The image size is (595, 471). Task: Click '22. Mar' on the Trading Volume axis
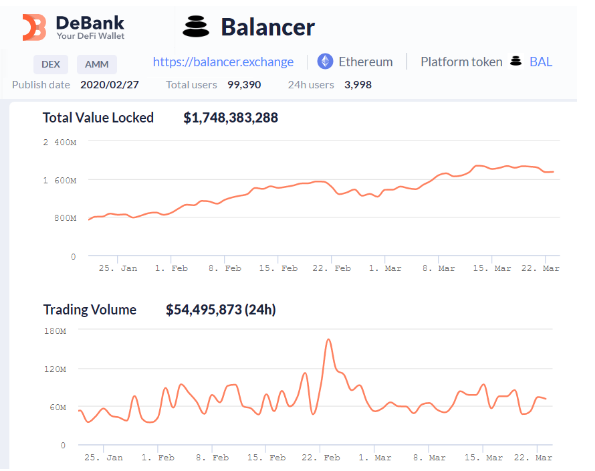click(533, 458)
